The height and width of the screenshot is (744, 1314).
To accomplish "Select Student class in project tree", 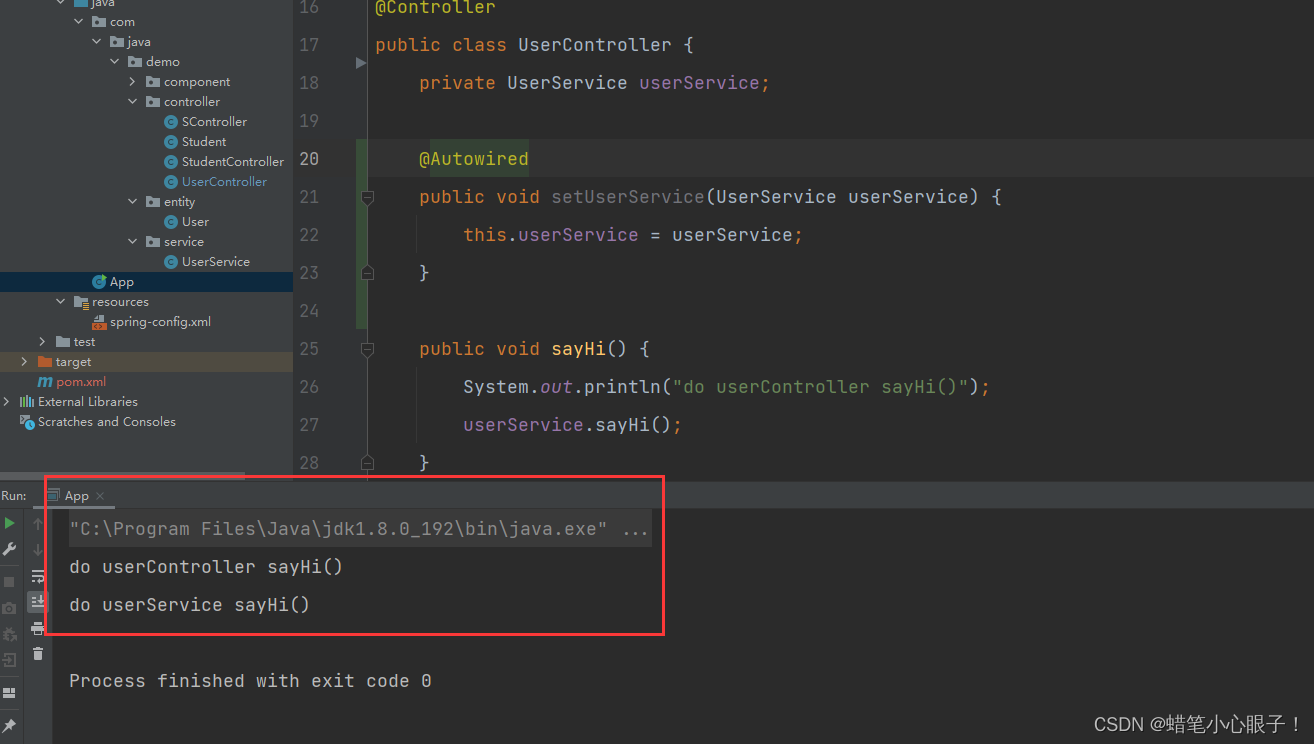I will pos(204,142).
